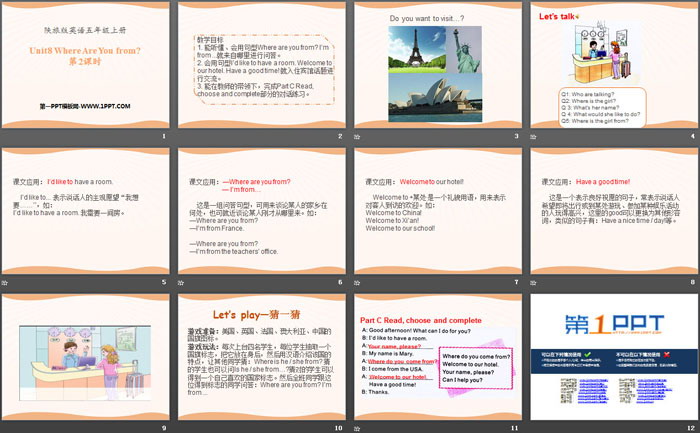Click the animation star icon under slide 3
The width and height of the screenshot is (700, 433).
tap(357, 137)
